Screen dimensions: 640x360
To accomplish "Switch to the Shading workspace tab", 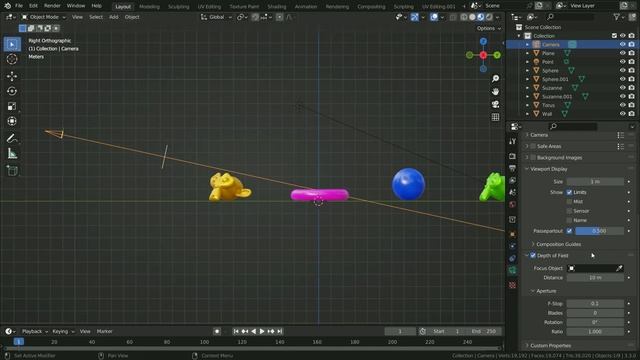I will pos(277,7).
